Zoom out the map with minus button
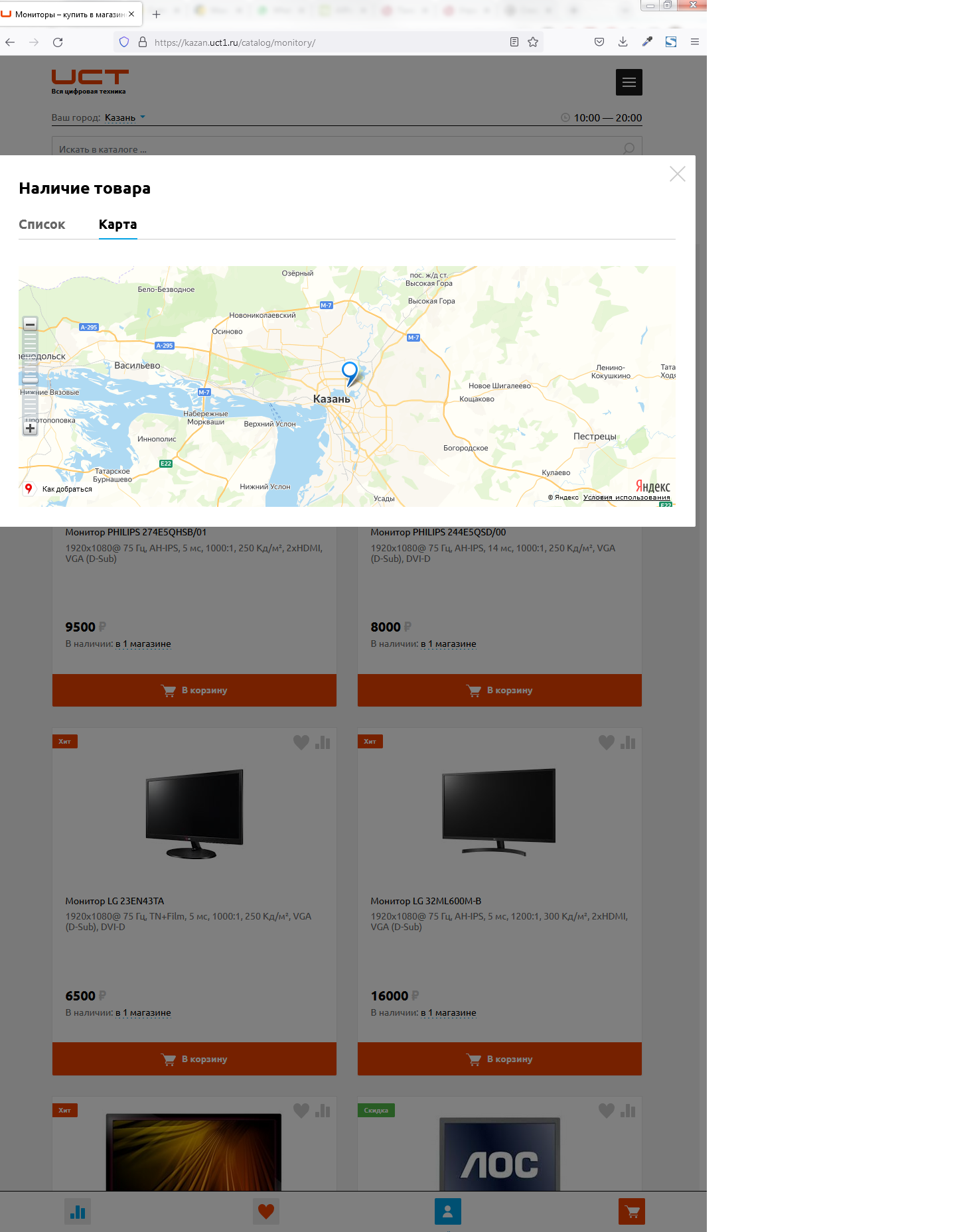This screenshot has height=1232, width=967. point(30,324)
